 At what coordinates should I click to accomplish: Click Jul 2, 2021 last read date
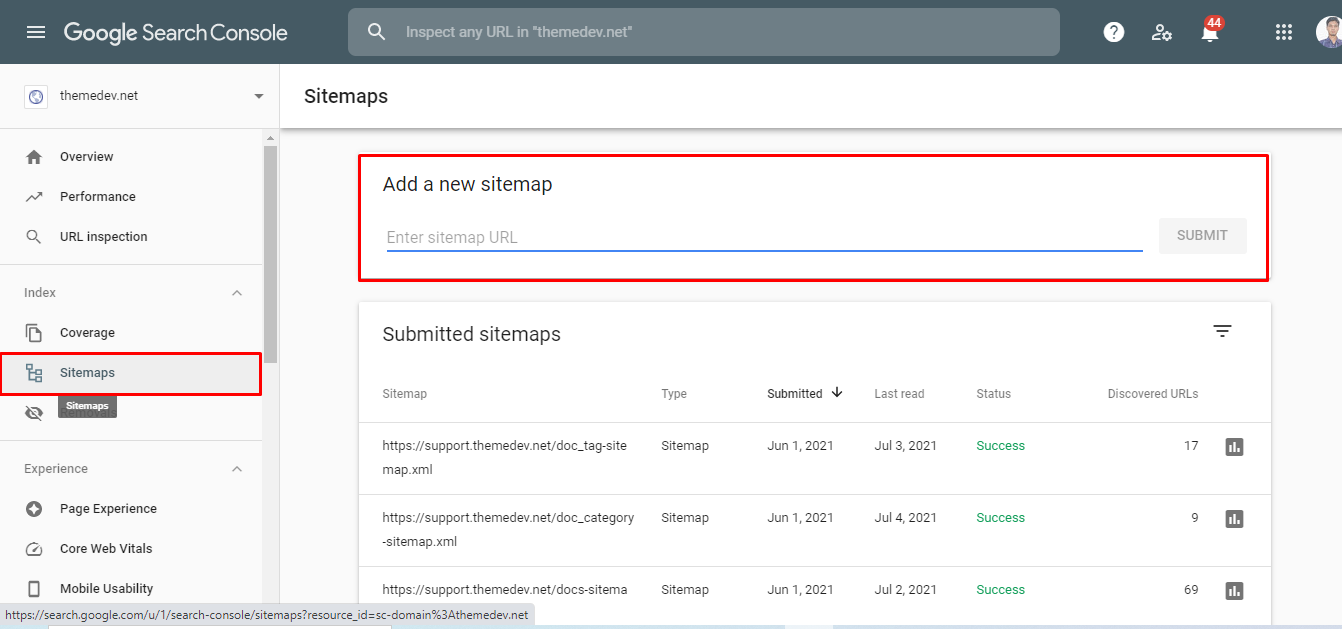point(905,590)
